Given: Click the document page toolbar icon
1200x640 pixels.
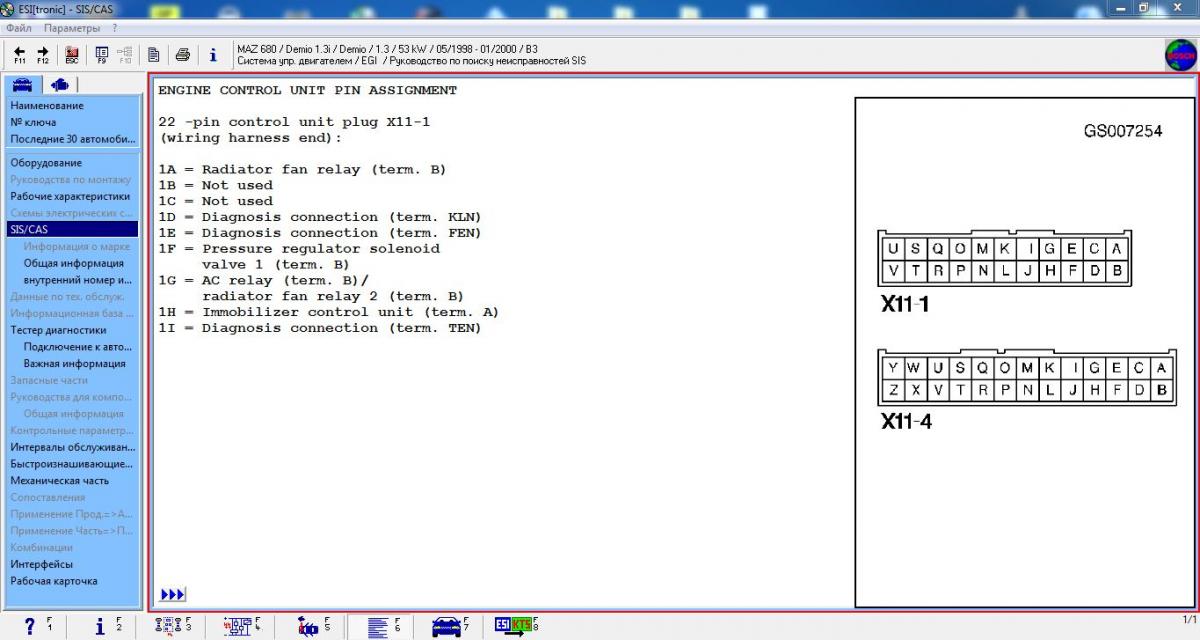Looking at the screenshot, I should click(154, 55).
